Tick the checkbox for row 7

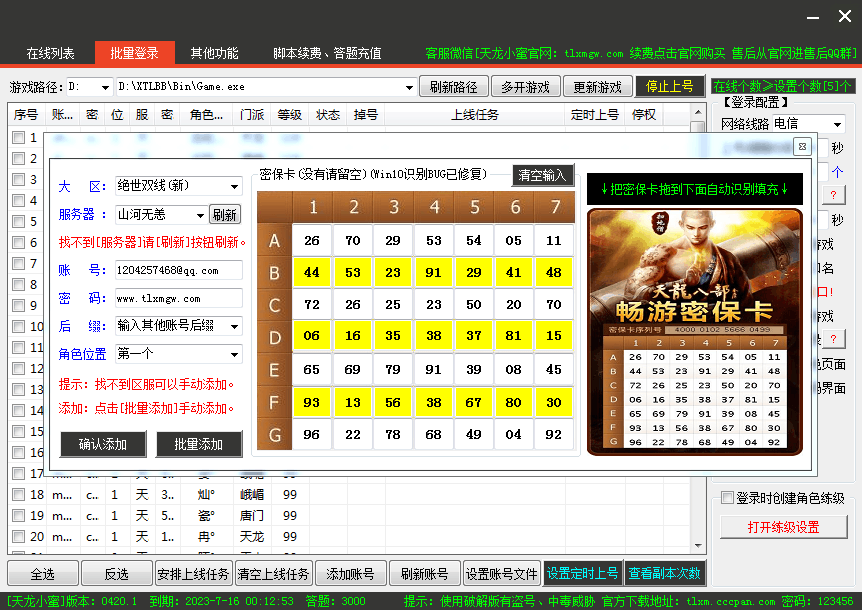coord(19,263)
